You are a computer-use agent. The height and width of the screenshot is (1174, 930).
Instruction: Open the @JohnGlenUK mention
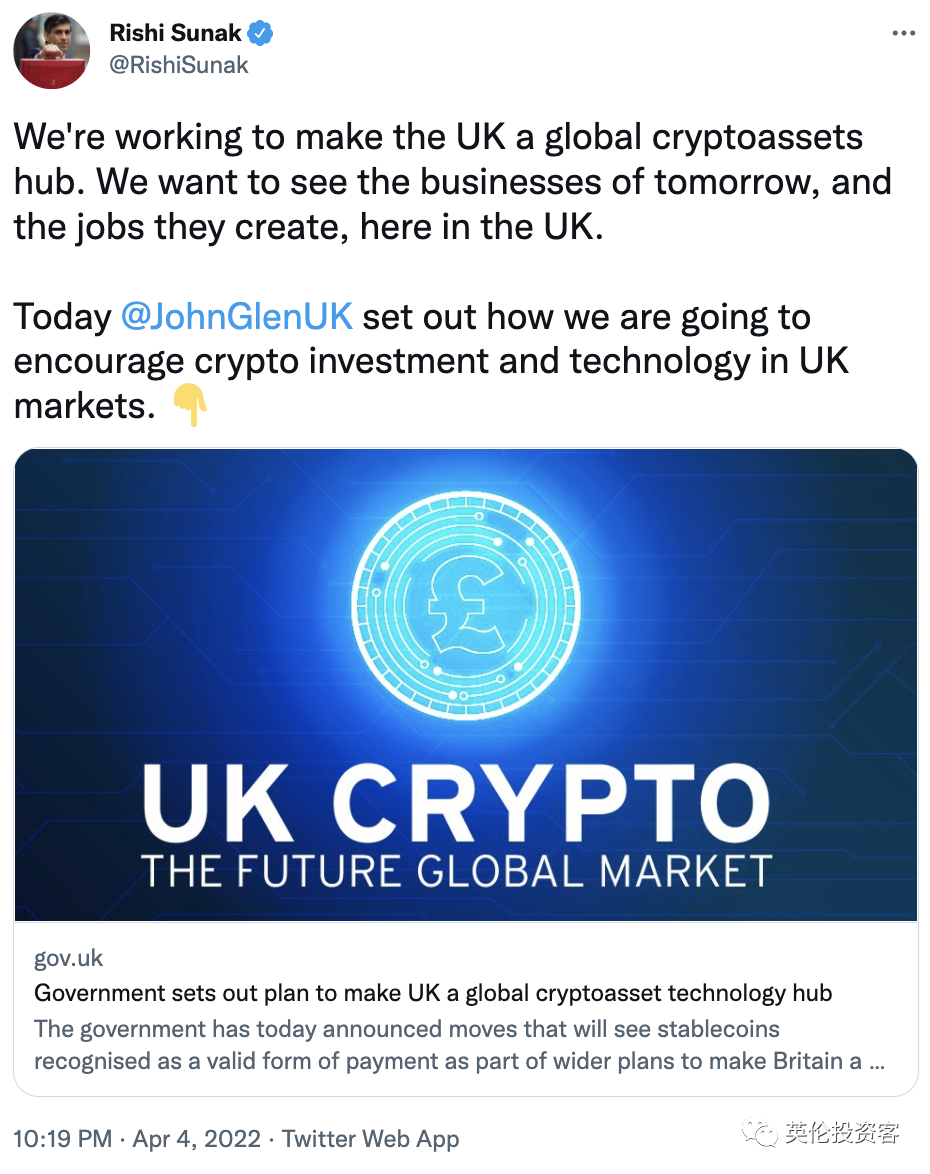(236, 317)
